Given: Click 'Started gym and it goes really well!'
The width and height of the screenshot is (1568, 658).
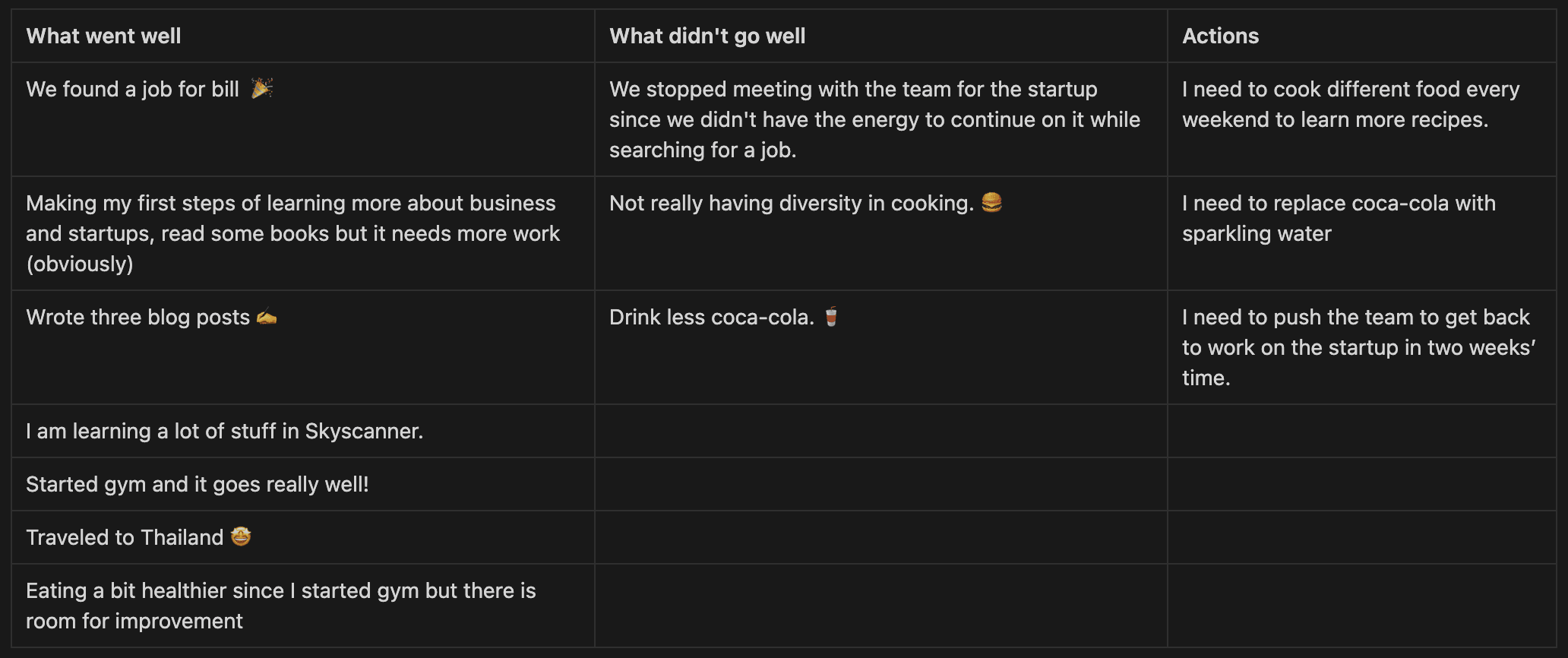Looking at the screenshot, I should pos(198,484).
